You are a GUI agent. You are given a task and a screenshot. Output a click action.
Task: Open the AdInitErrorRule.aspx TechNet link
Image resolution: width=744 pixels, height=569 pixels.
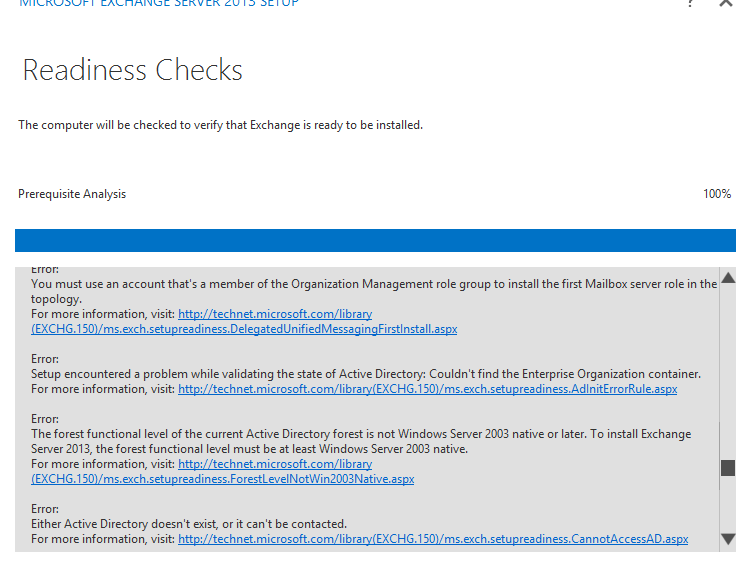pyautogui.click(x=428, y=389)
